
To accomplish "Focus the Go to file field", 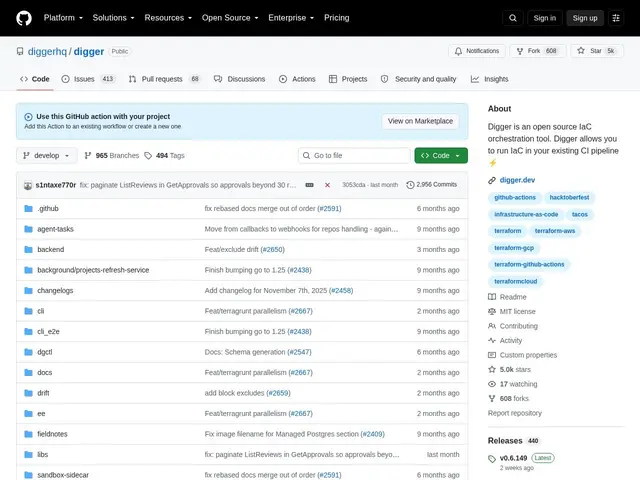I will pos(354,156).
